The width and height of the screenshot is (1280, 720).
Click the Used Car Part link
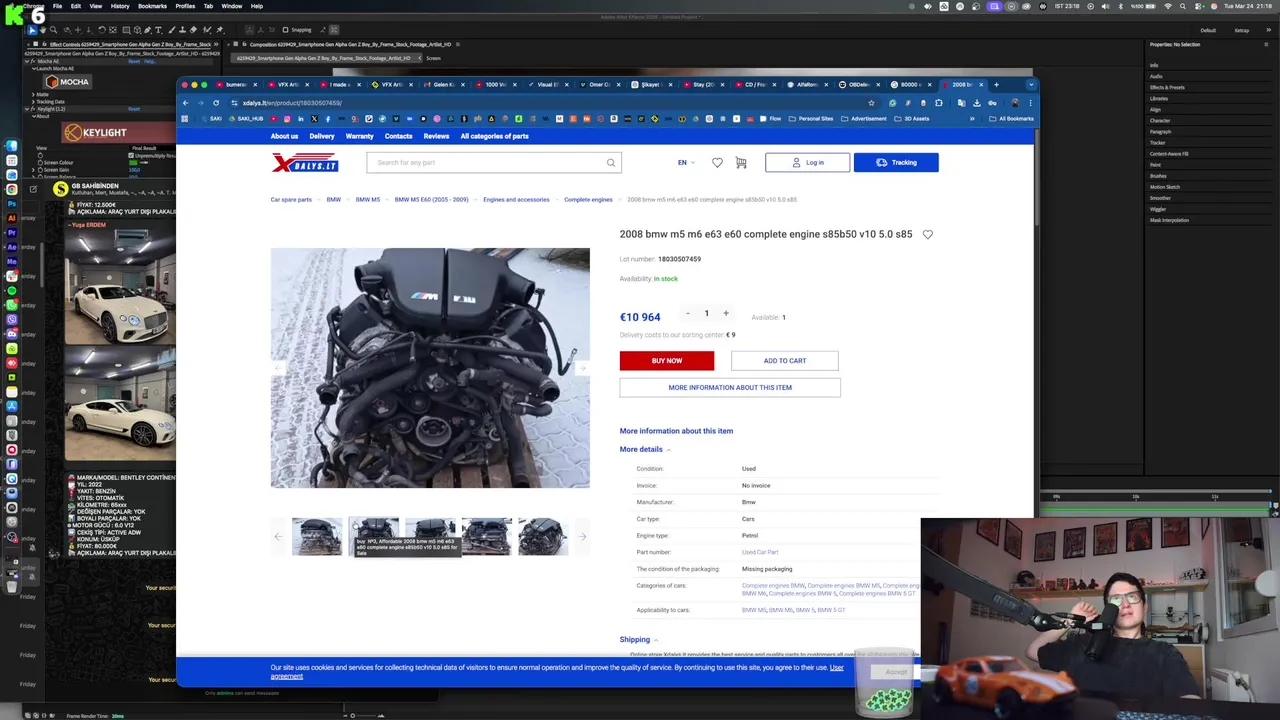(760, 552)
